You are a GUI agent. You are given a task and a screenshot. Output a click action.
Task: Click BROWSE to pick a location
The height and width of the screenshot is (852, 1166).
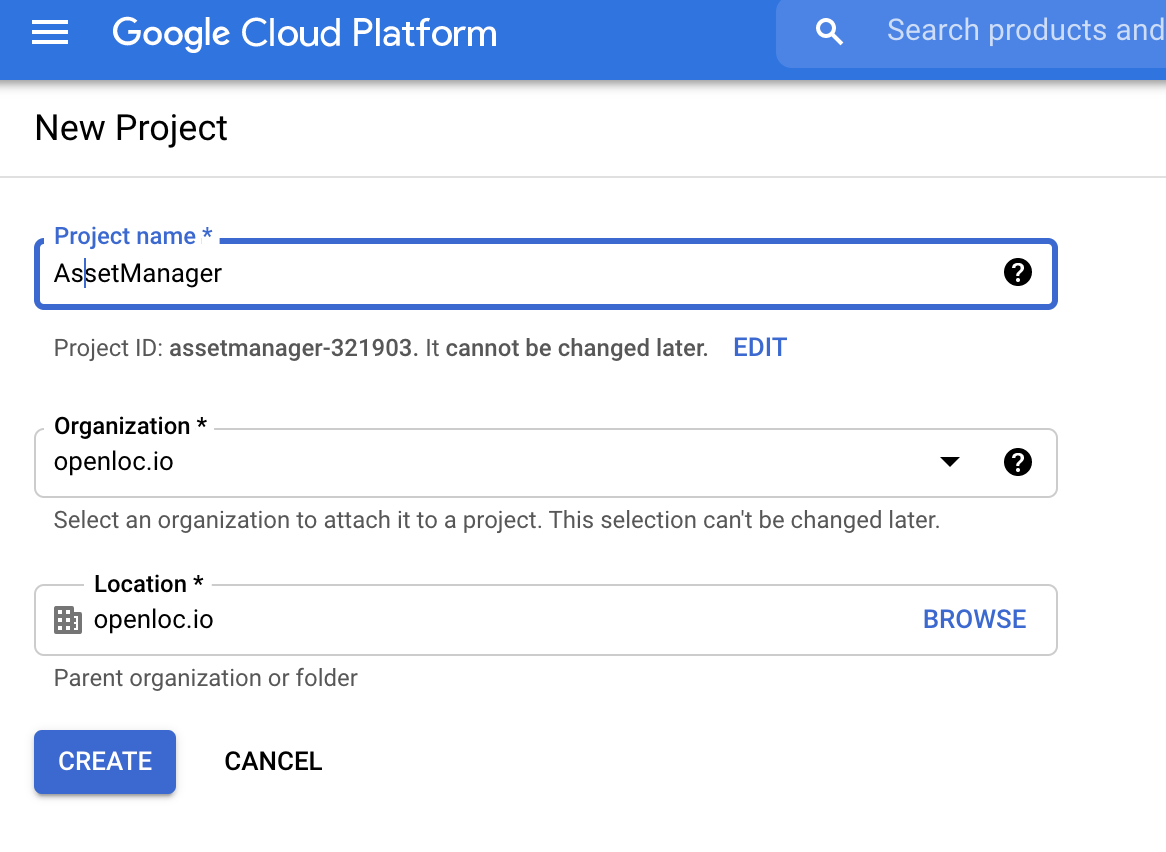[974, 619]
